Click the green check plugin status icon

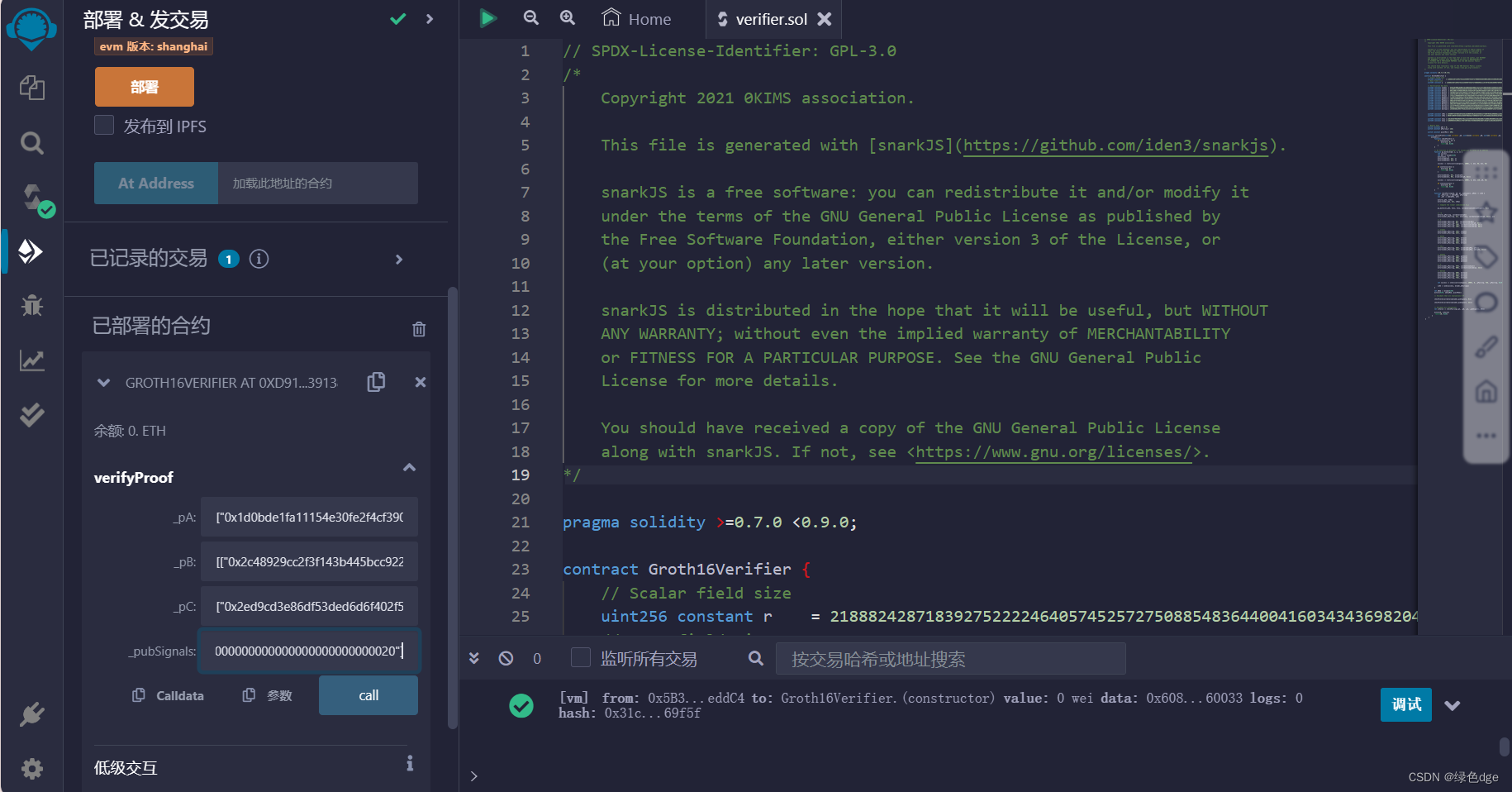click(x=398, y=18)
